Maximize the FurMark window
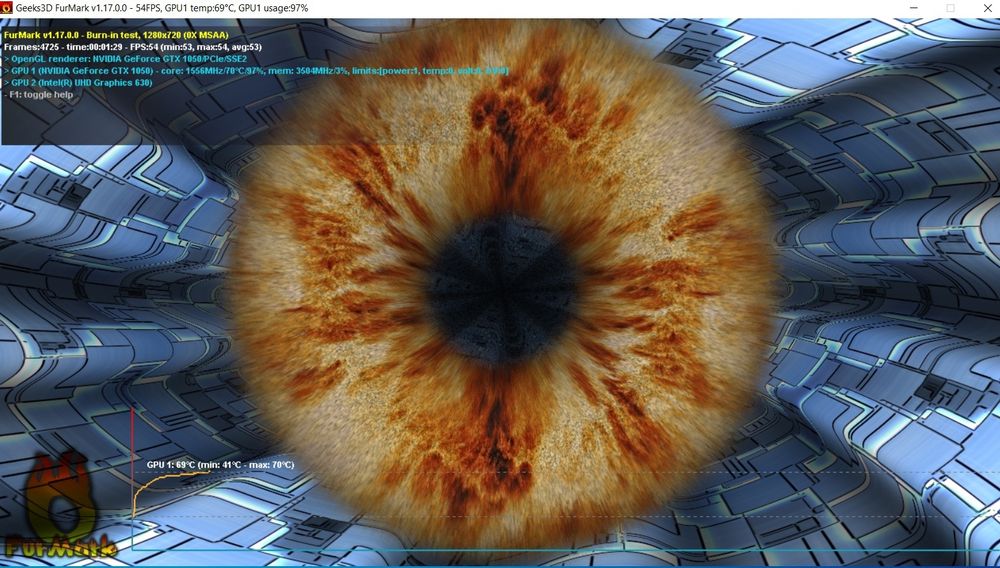The height and width of the screenshot is (568, 1000). (950, 8)
